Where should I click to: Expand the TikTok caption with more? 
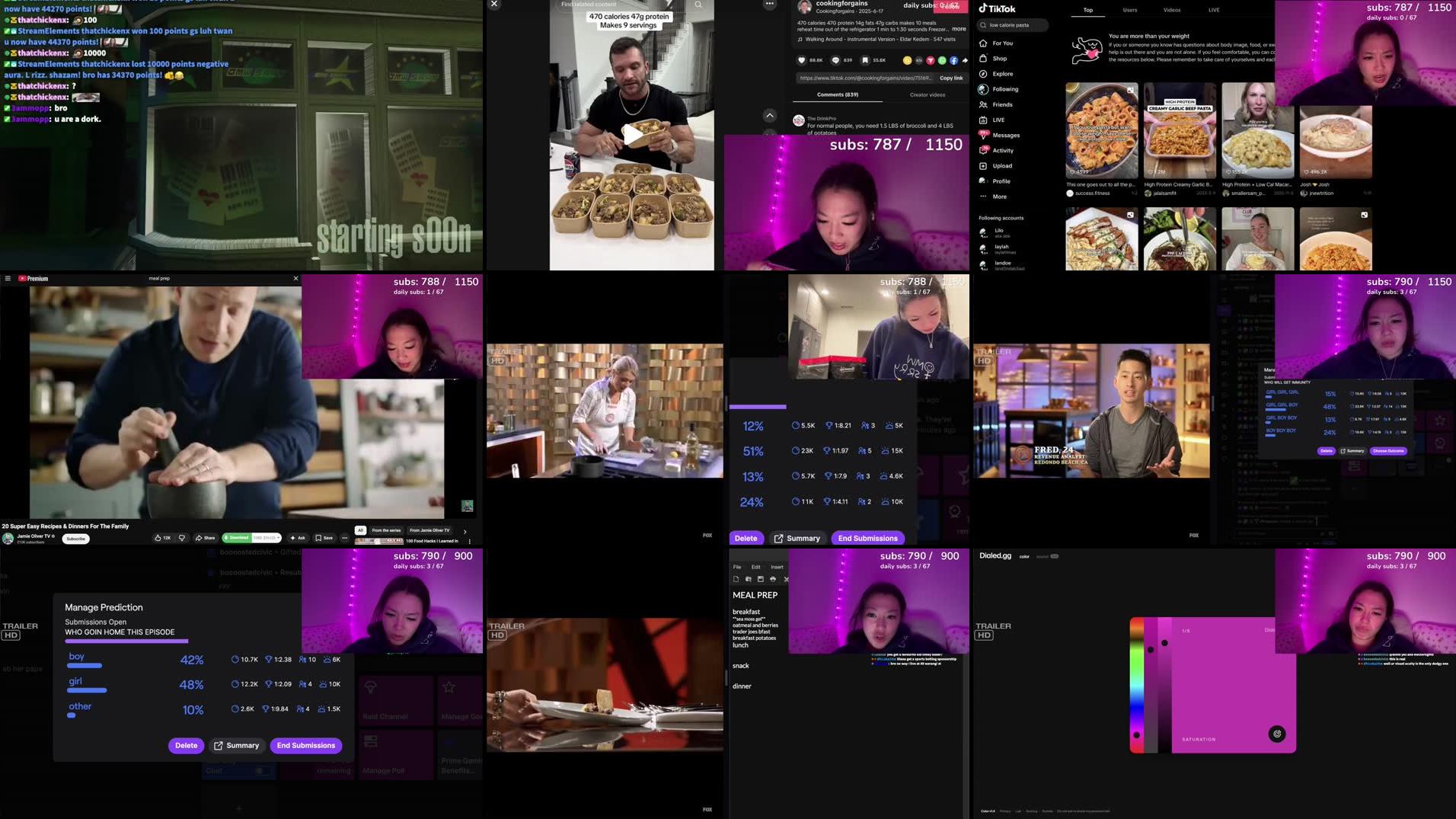(x=958, y=29)
